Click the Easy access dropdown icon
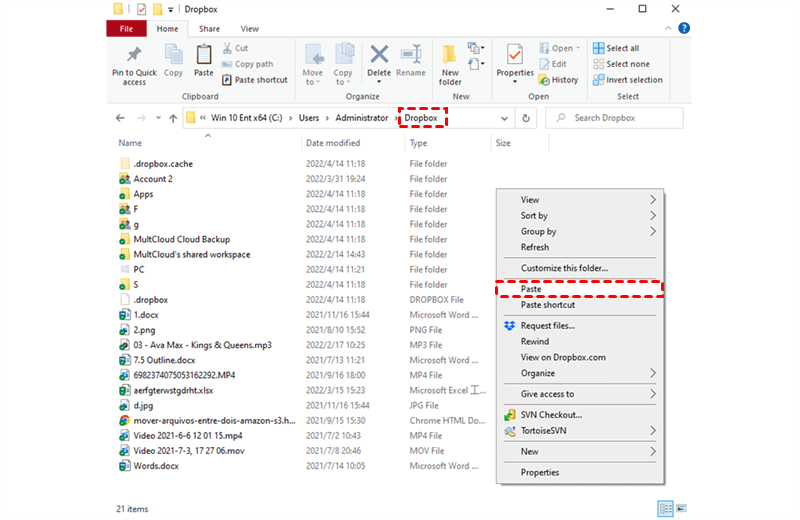 [x=476, y=64]
